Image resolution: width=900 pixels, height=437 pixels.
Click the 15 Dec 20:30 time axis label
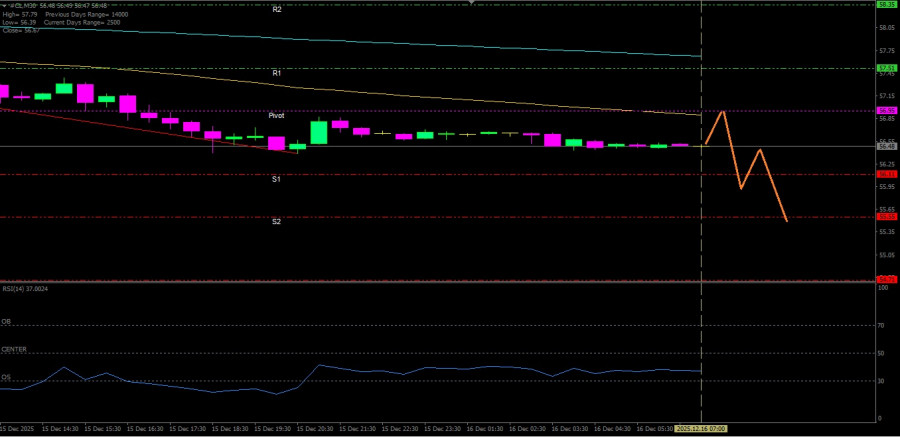point(313,429)
